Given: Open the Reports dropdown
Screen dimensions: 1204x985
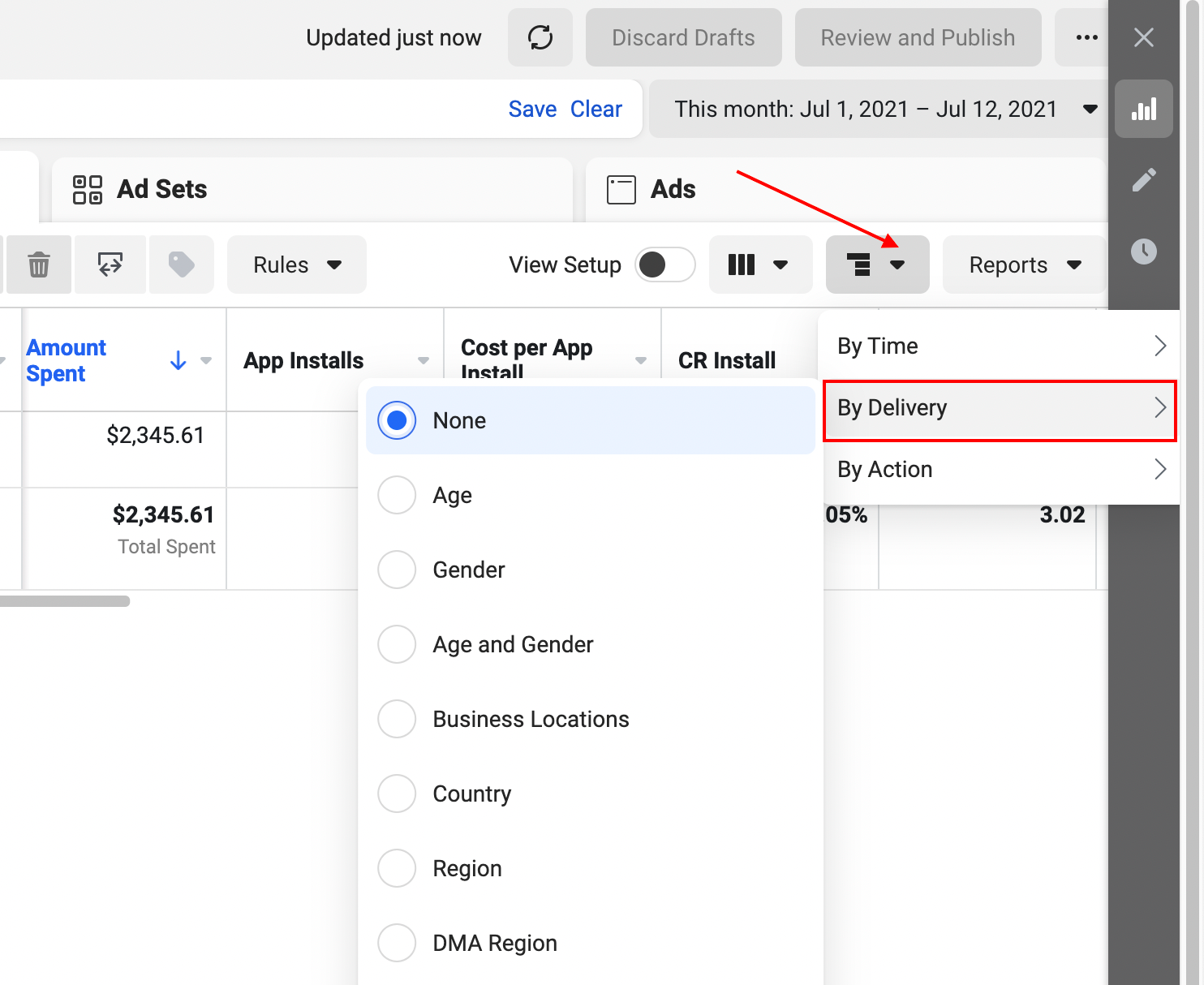Looking at the screenshot, I should [x=1025, y=265].
